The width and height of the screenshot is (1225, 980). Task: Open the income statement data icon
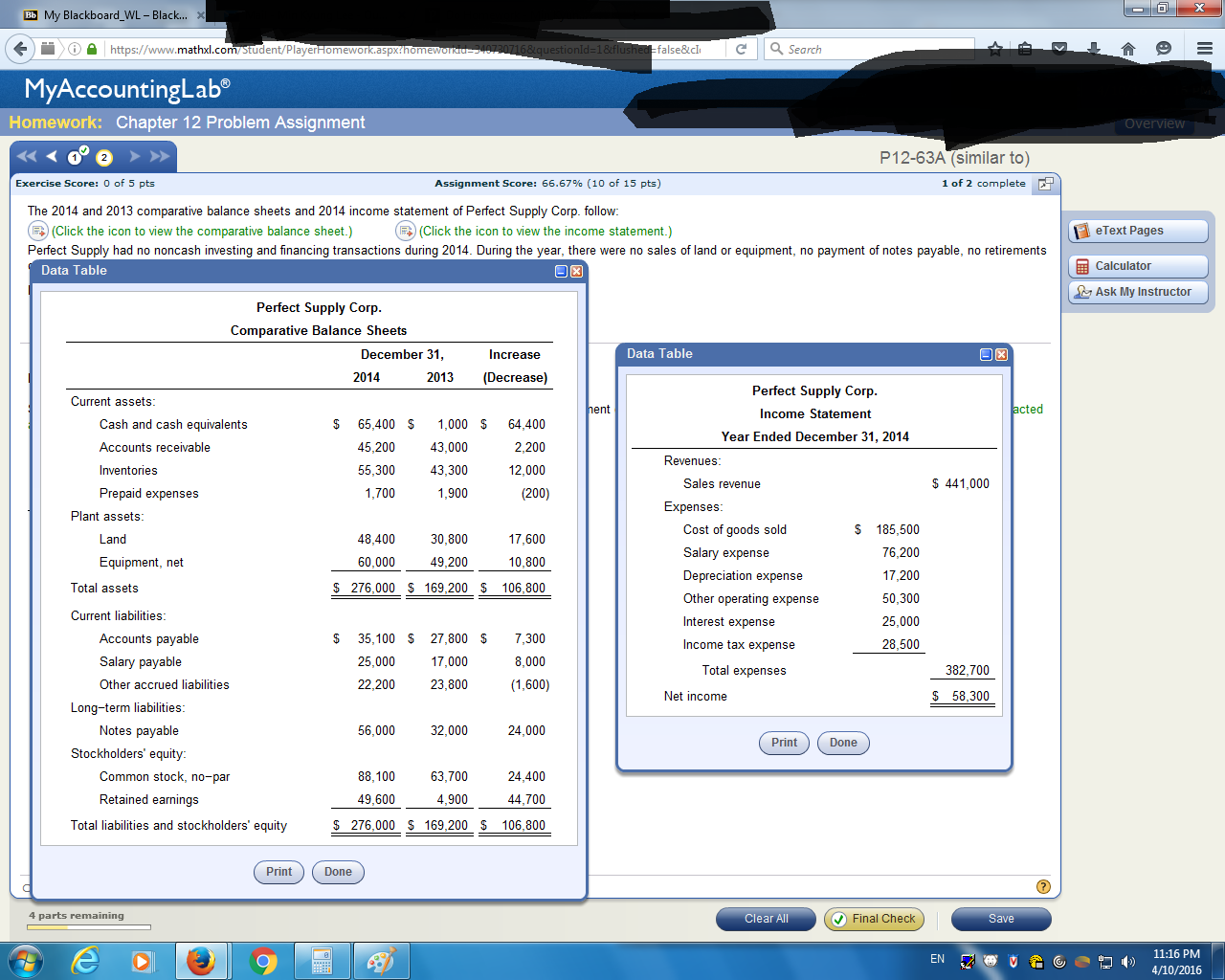click(x=406, y=231)
